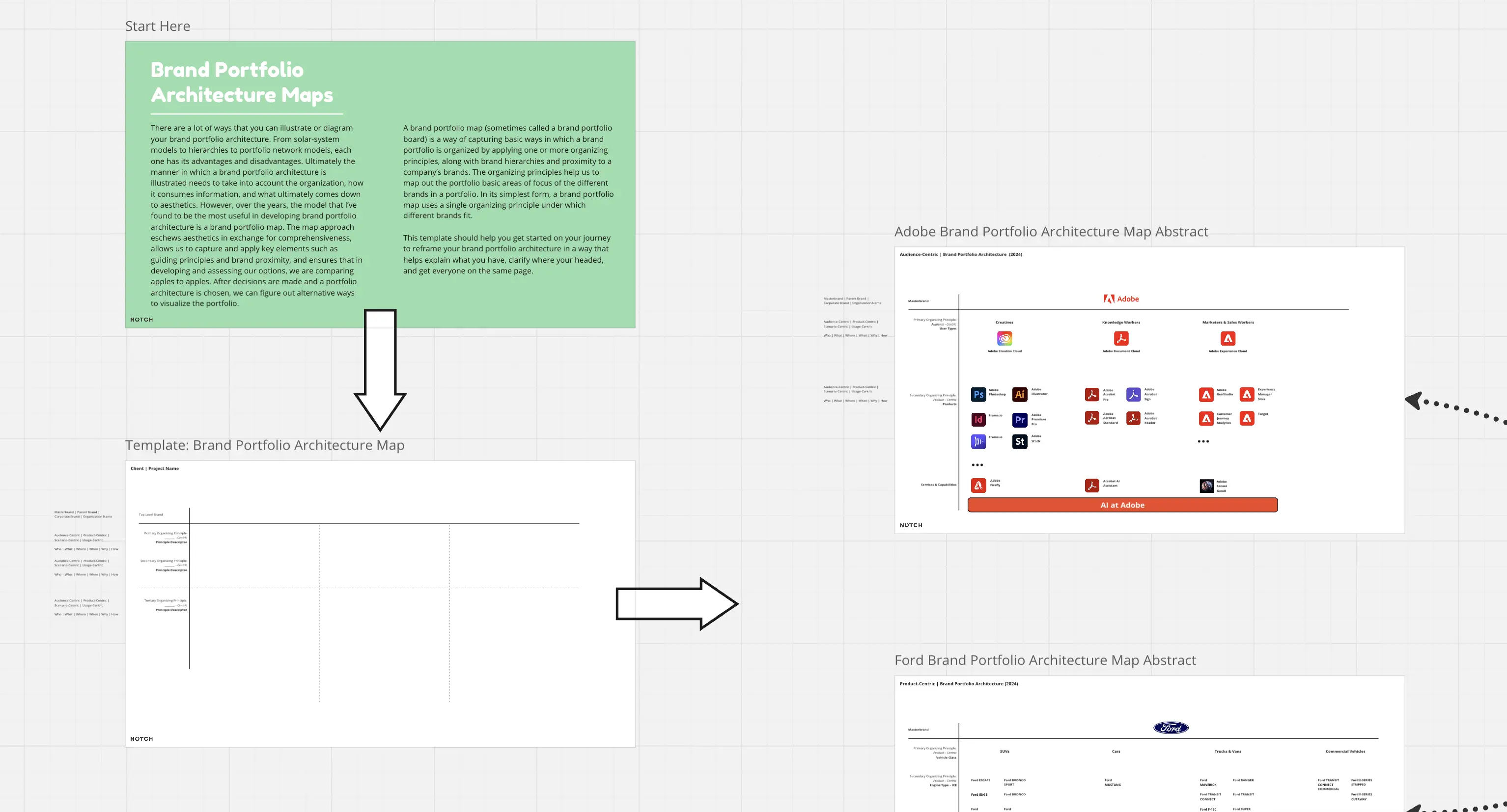Click the Start Here frame title
This screenshot has width=1507, height=812.
pos(157,27)
